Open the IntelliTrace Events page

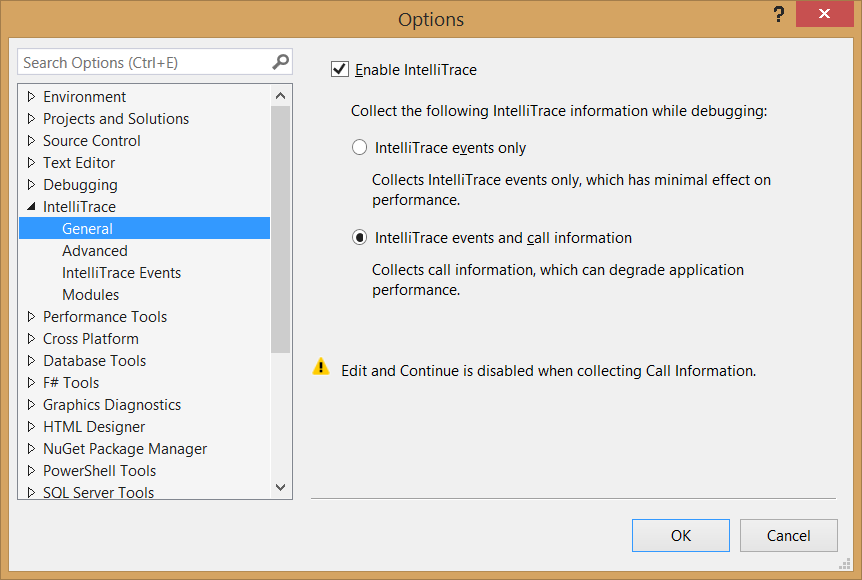[x=121, y=273]
